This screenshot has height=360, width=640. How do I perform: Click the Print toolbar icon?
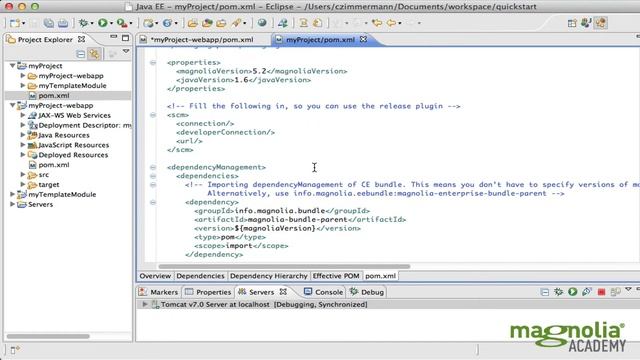click(x=63, y=23)
